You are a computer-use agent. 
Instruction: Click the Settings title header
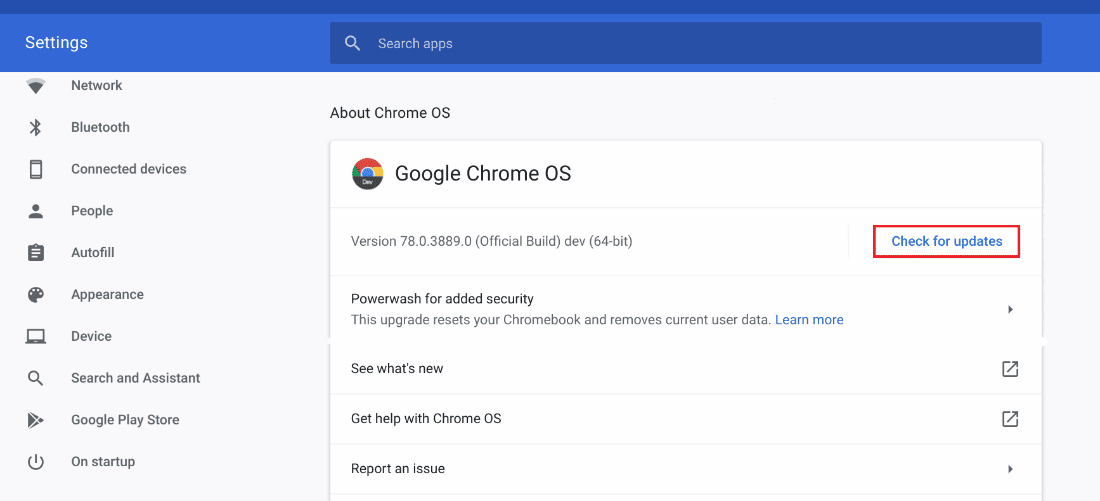56,43
